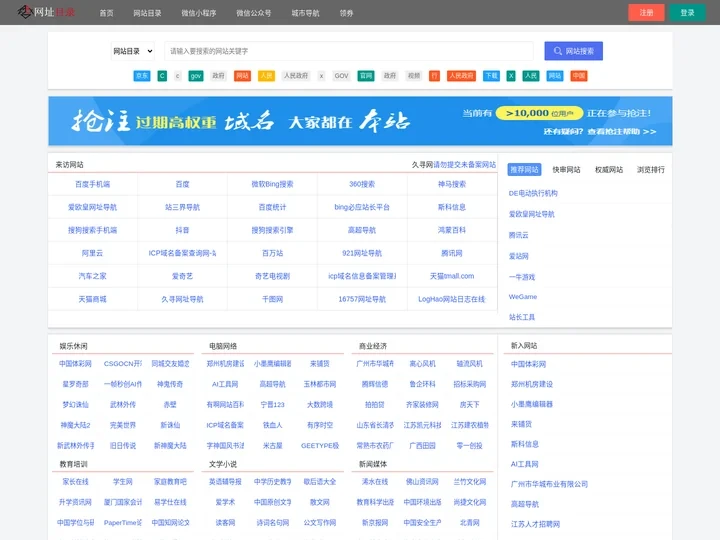Open 广州市华城布业有限公司 in 新入网站 list

(549, 484)
